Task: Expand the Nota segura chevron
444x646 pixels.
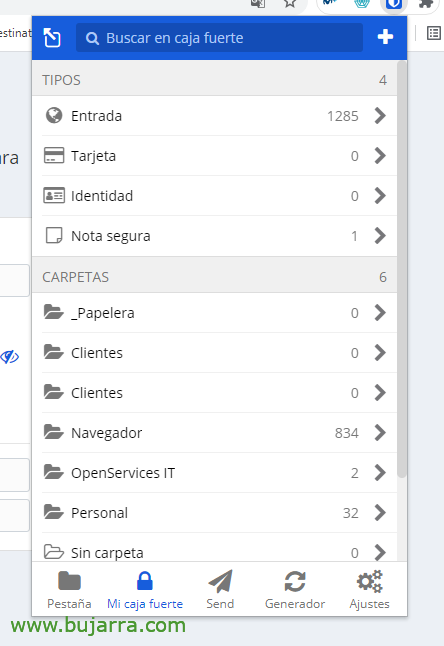Action: pyautogui.click(x=380, y=236)
